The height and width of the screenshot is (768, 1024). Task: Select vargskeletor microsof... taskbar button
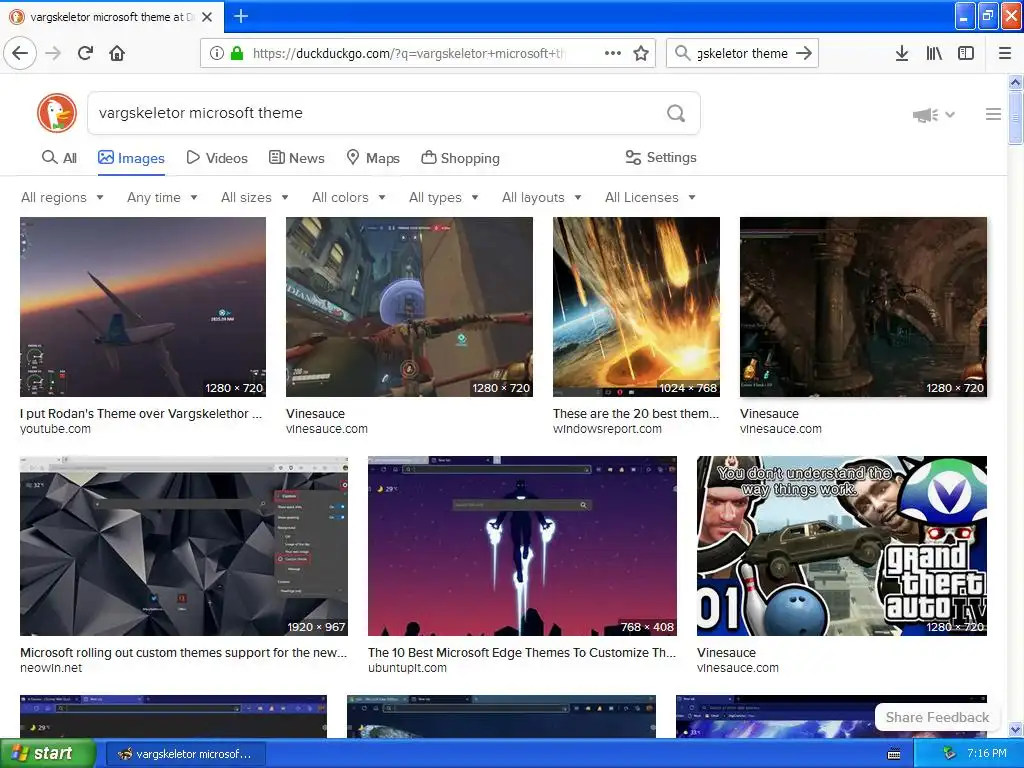(185, 754)
